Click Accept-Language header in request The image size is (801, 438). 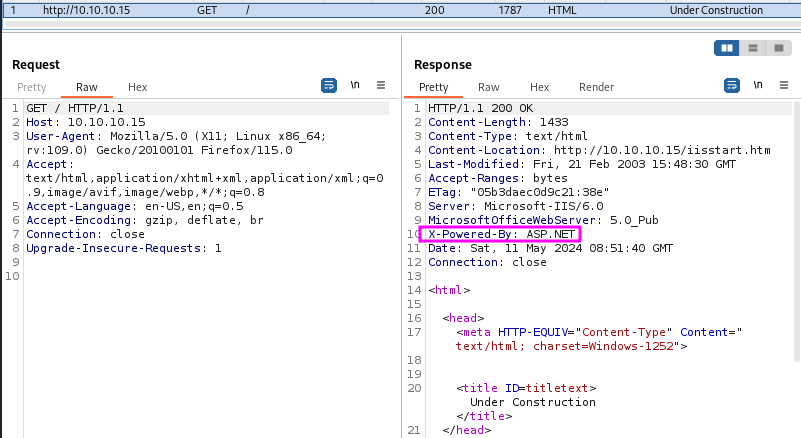135,206
